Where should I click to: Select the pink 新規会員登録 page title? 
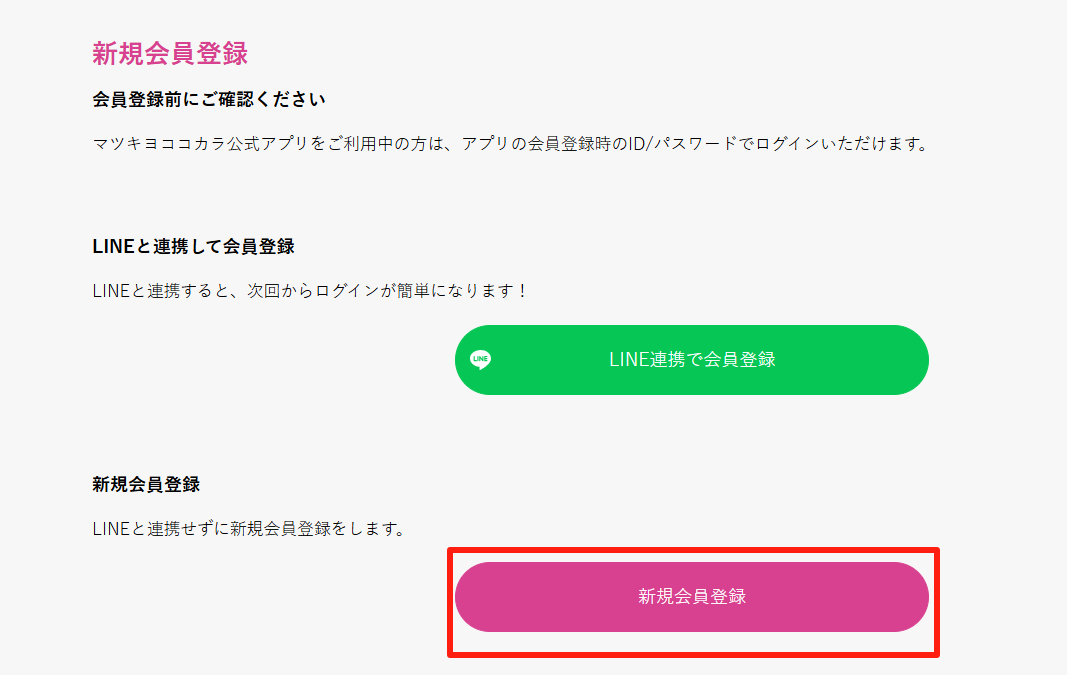pyautogui.click(x=170, y=53)
